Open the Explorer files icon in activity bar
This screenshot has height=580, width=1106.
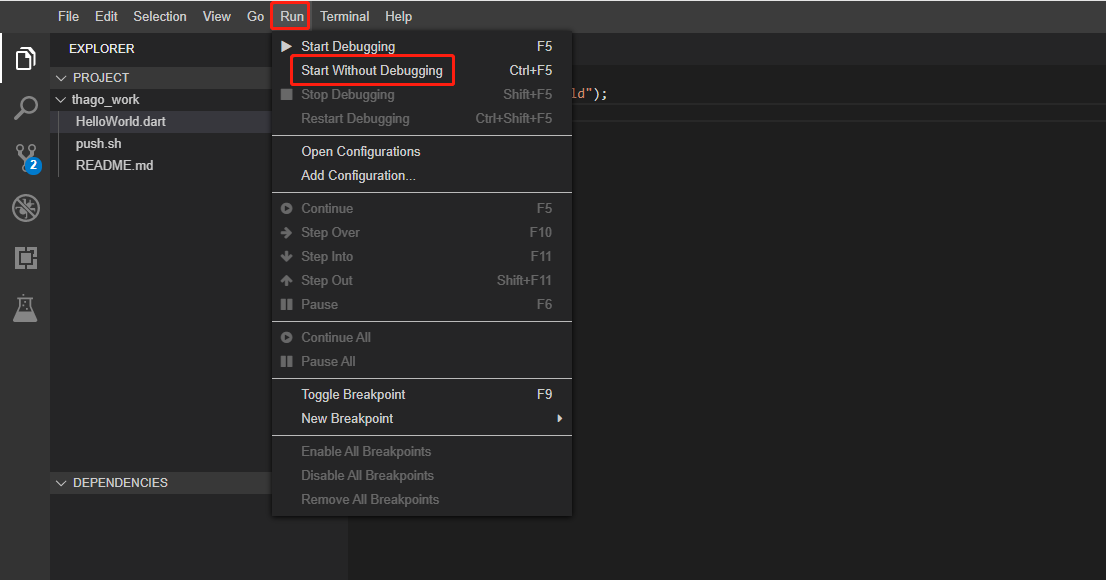click(x=25, y=59)
